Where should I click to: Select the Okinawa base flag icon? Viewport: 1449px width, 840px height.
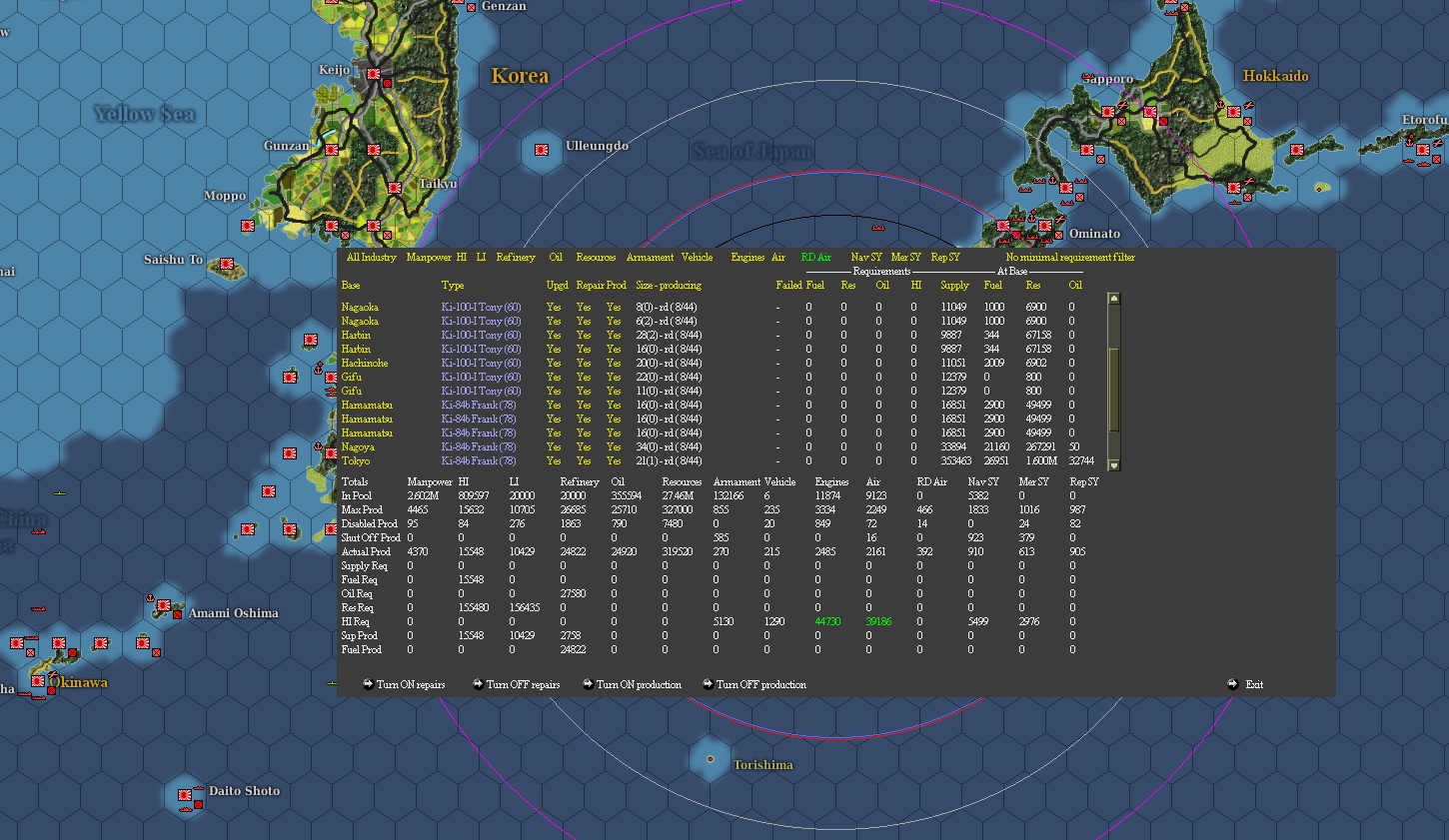pyautogui.click(x=38, y=681)
